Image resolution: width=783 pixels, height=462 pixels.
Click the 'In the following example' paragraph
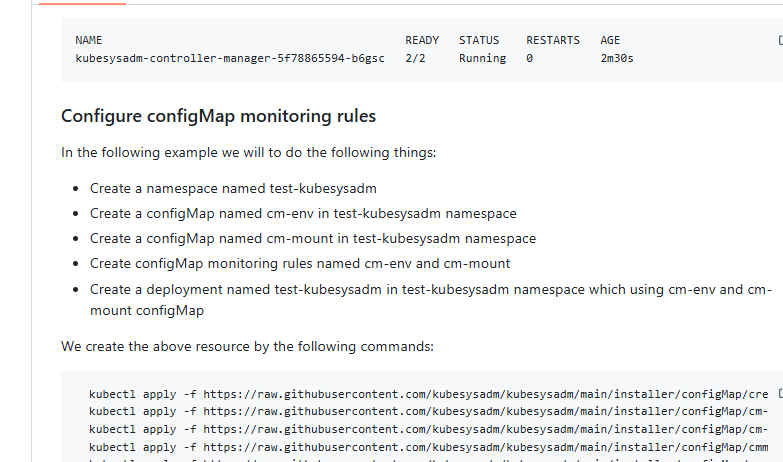pos(248,153)
